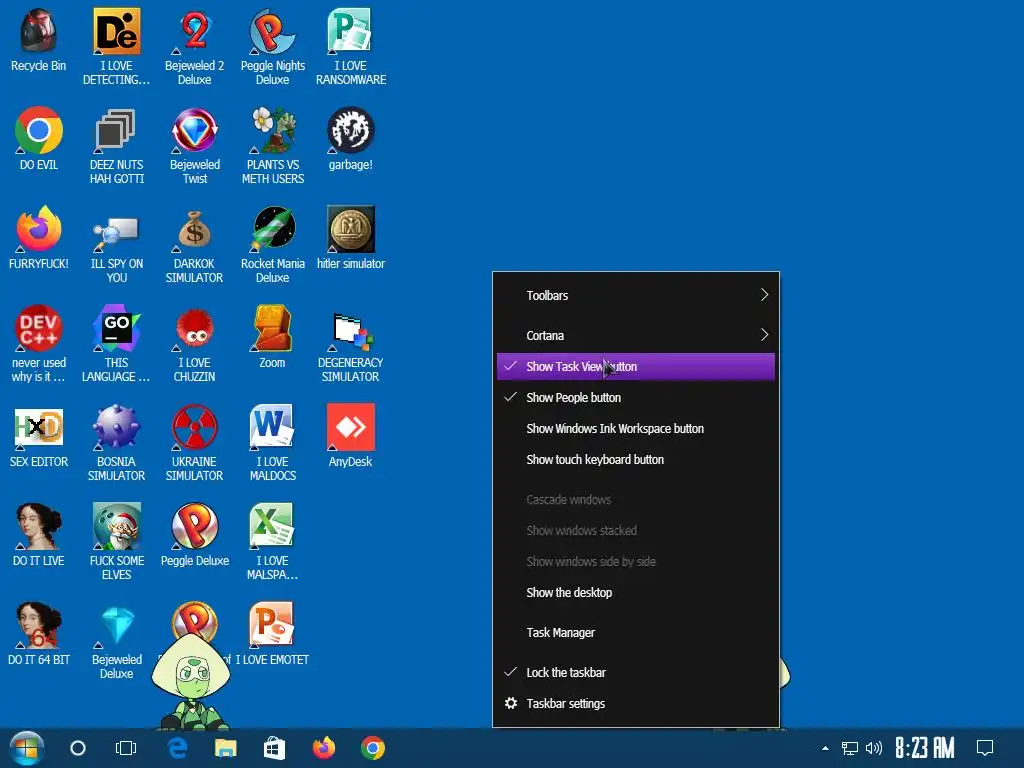Click the Chrome icon labeled DO EVIL
Viewport: 1024px width, 768px height.
pyautogui.click(x=39, y=131)
